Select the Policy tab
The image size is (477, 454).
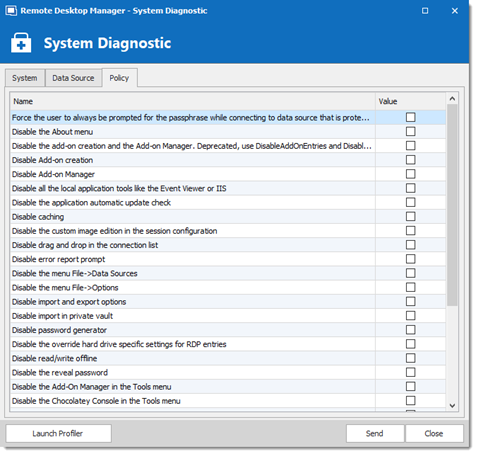(x=119, y=78)
